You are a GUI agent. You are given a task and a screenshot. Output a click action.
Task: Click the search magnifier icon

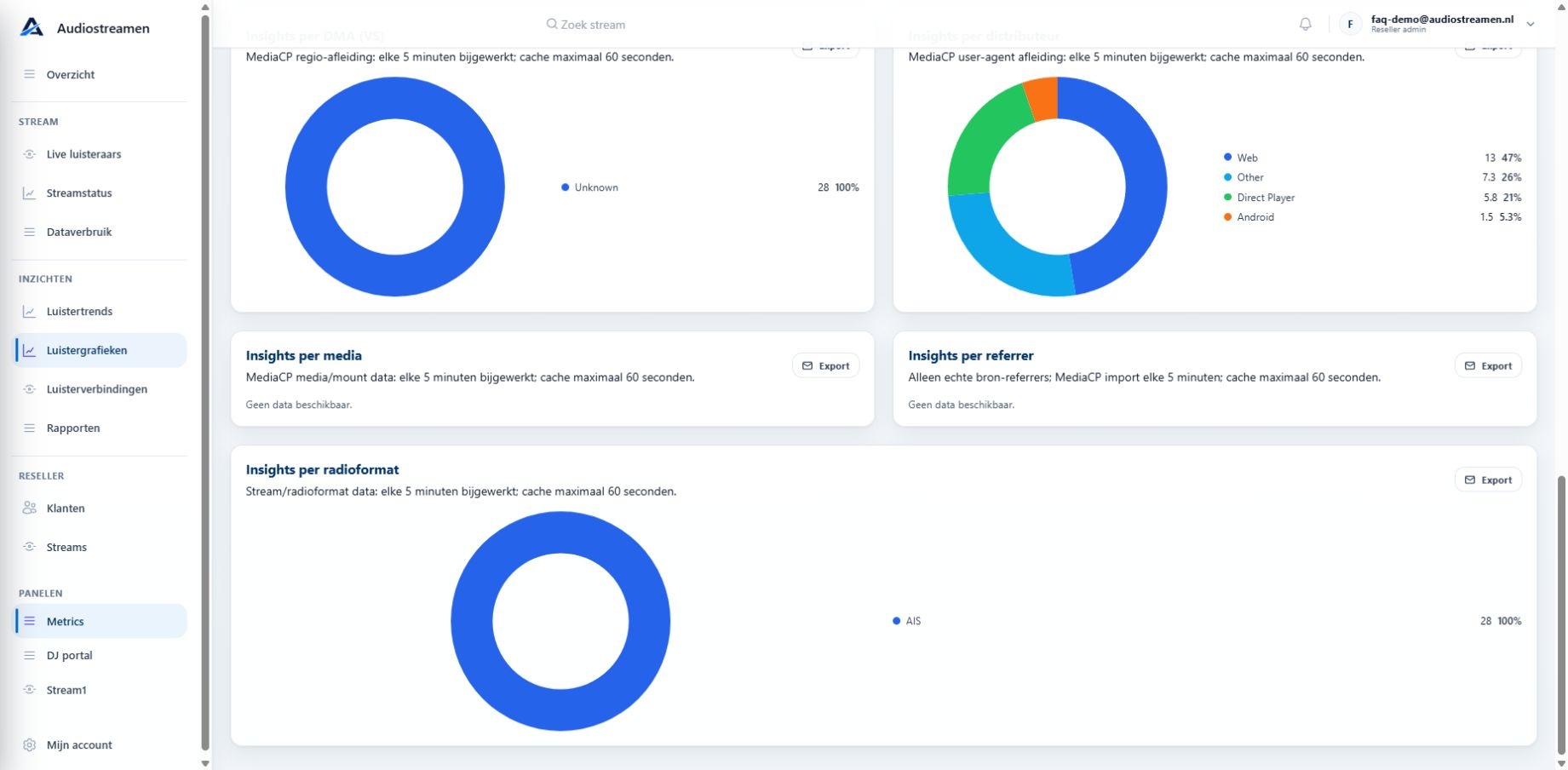[x=552, y=25]
